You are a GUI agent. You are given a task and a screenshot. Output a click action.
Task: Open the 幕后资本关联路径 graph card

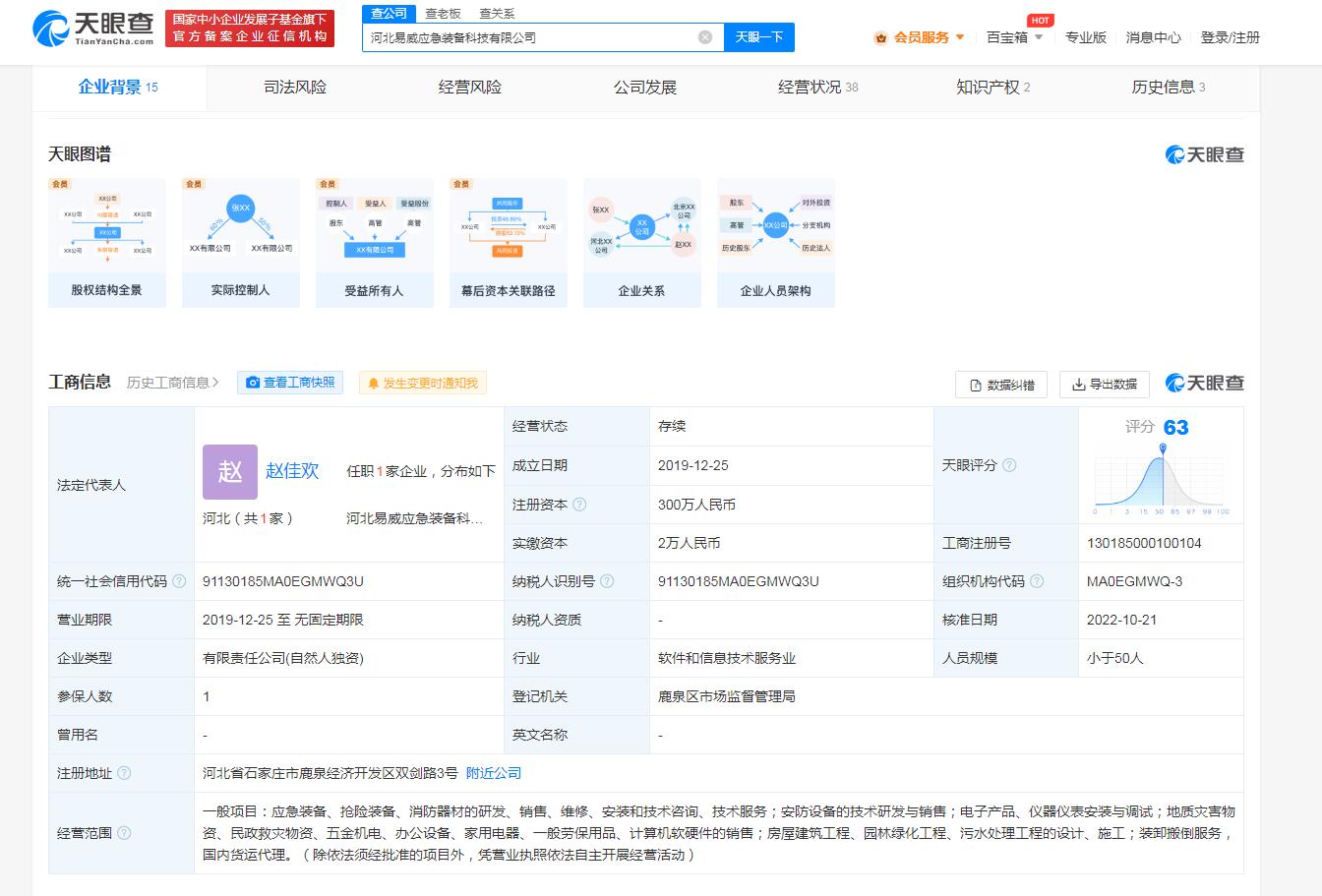(x=509, y=243)
